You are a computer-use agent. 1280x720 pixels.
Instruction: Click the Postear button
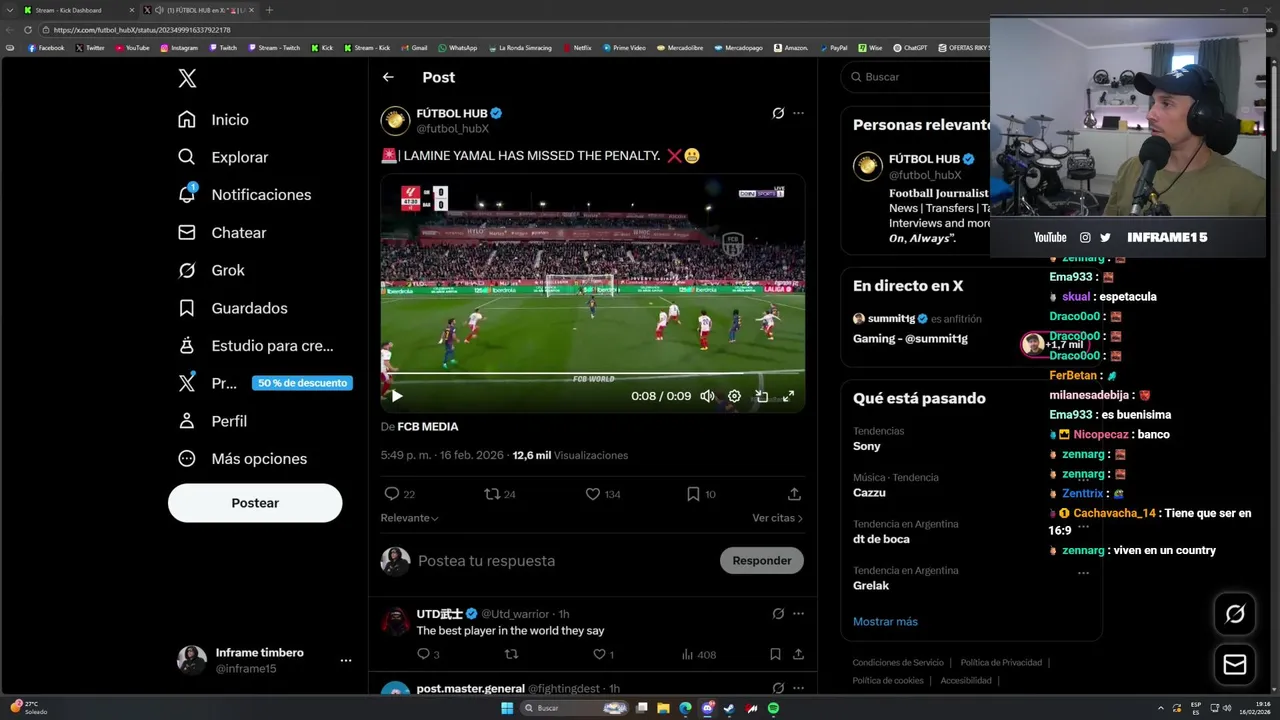(x=255, y=503)
